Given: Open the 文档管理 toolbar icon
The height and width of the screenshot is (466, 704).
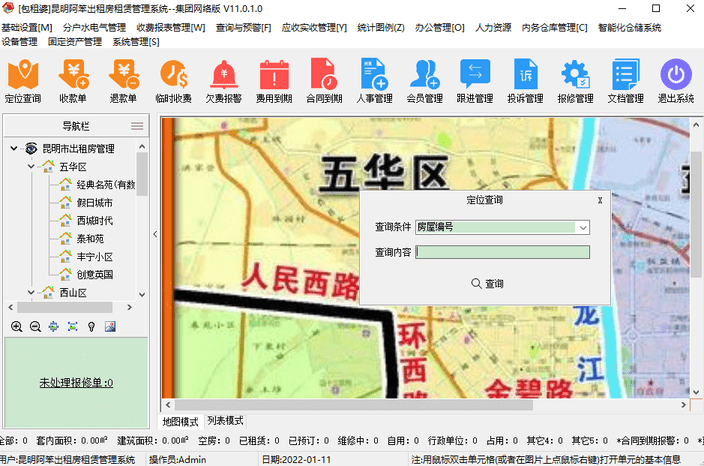Looking at the screenshot, I should (x=626, y=81).
